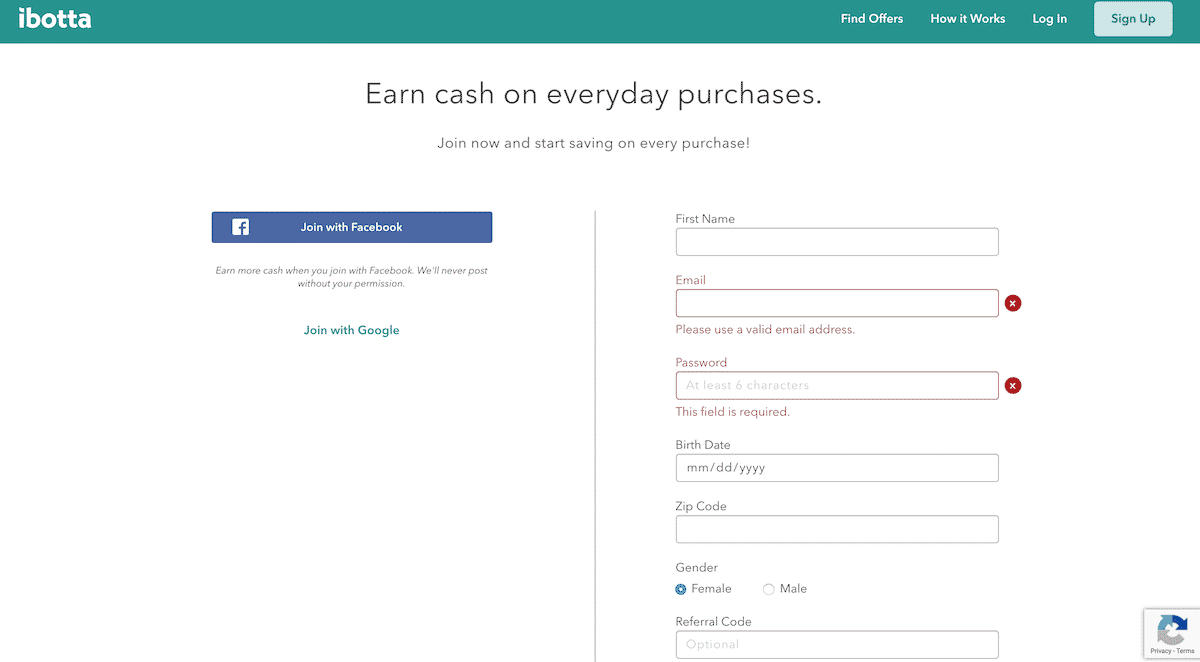Go to How it Works page
The image size is (1200, 662).
click(x=968, y=19)
